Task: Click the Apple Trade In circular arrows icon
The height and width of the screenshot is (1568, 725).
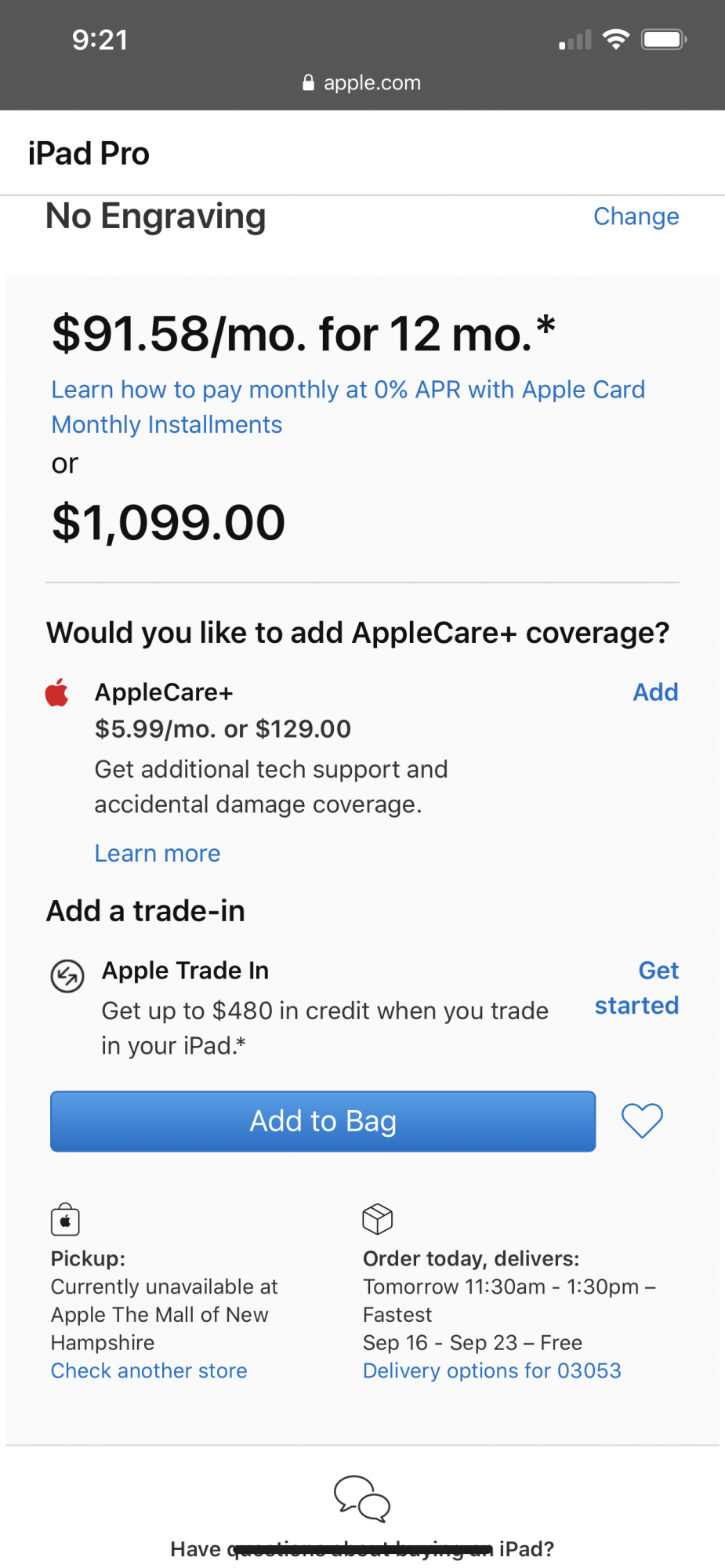Action: point(67,976)
